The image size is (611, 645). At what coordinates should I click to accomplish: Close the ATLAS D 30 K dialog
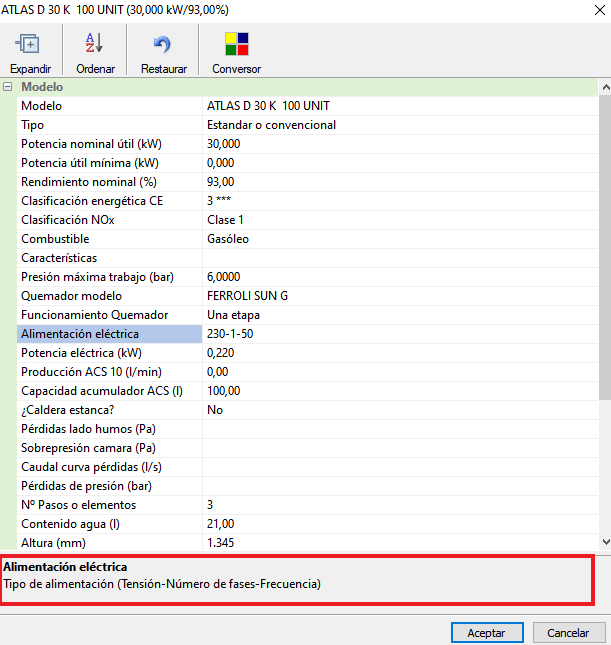(599, 10)
